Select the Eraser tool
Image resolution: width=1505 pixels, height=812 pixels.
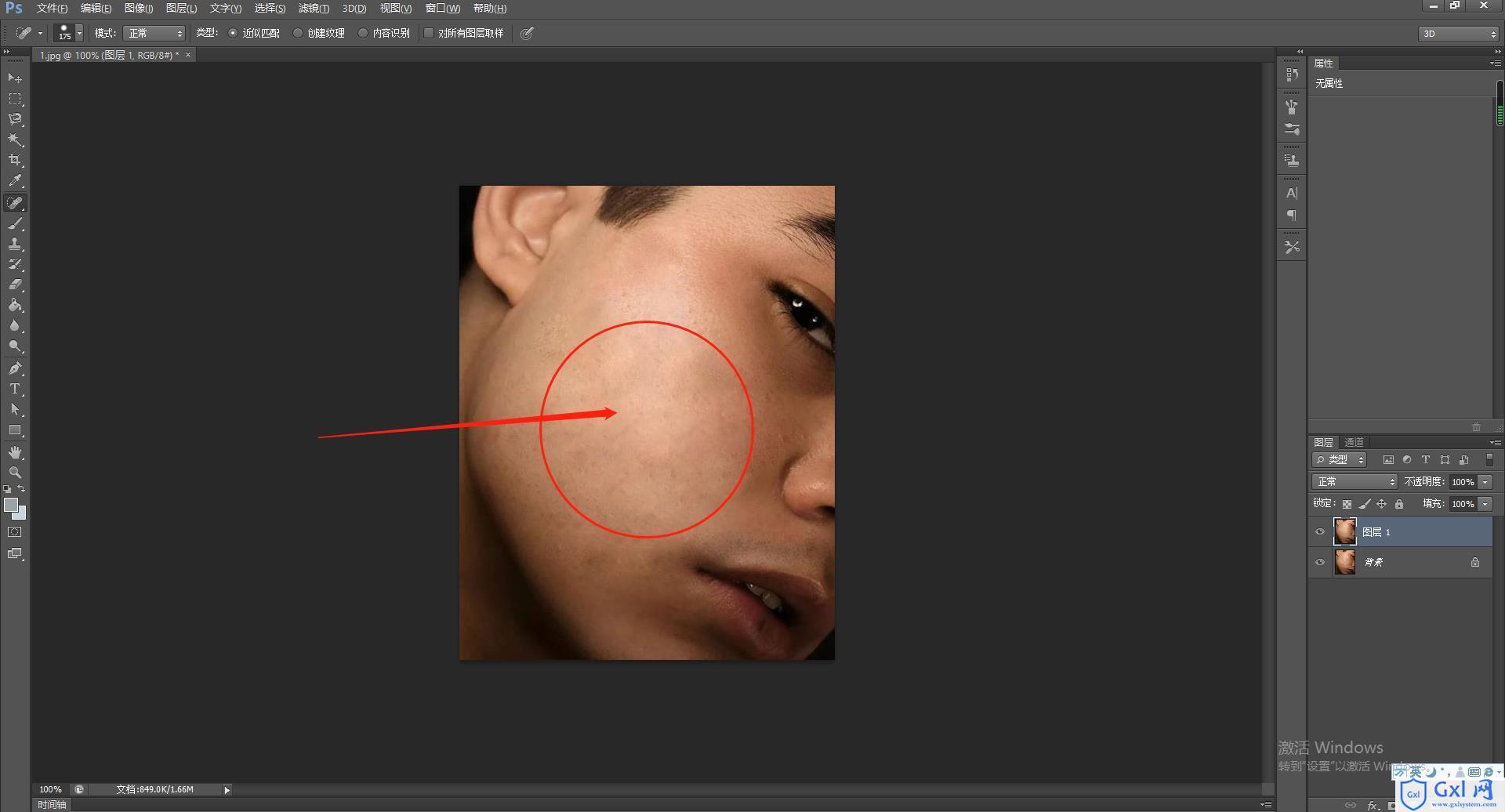pos(15,285)
